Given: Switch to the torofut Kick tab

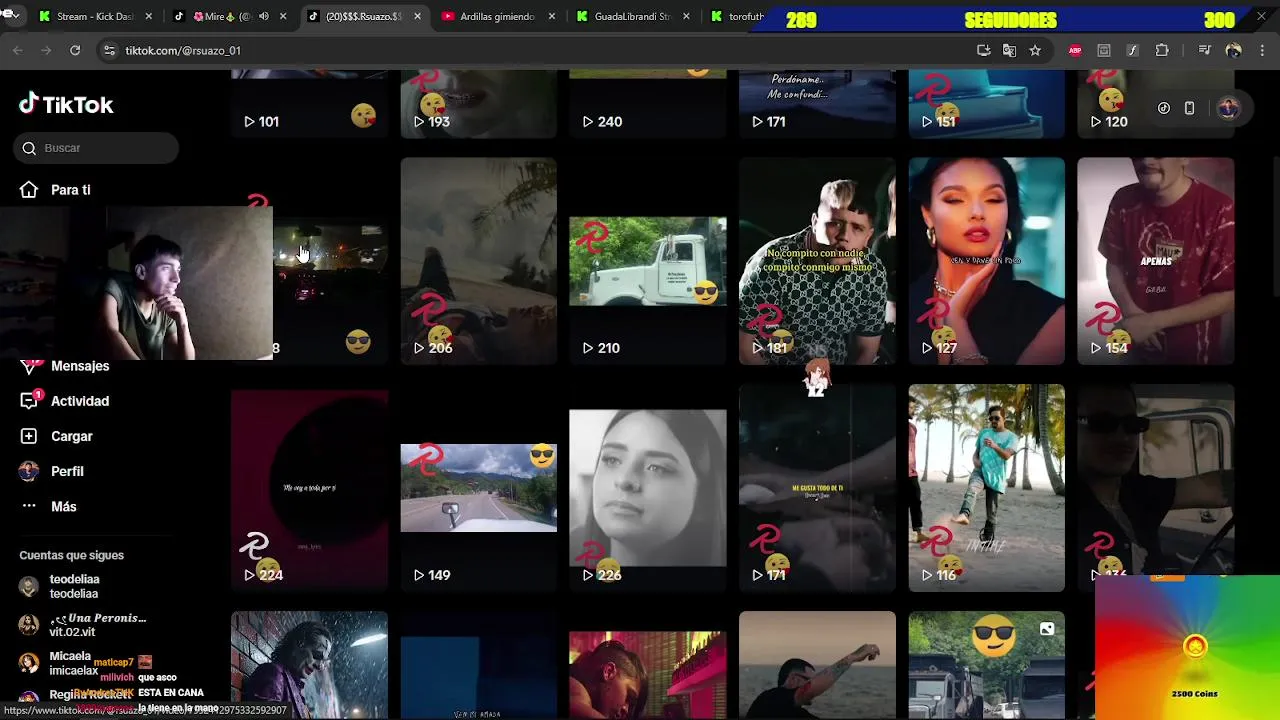Looking at the screenshot, I should (x=736, y=16).
